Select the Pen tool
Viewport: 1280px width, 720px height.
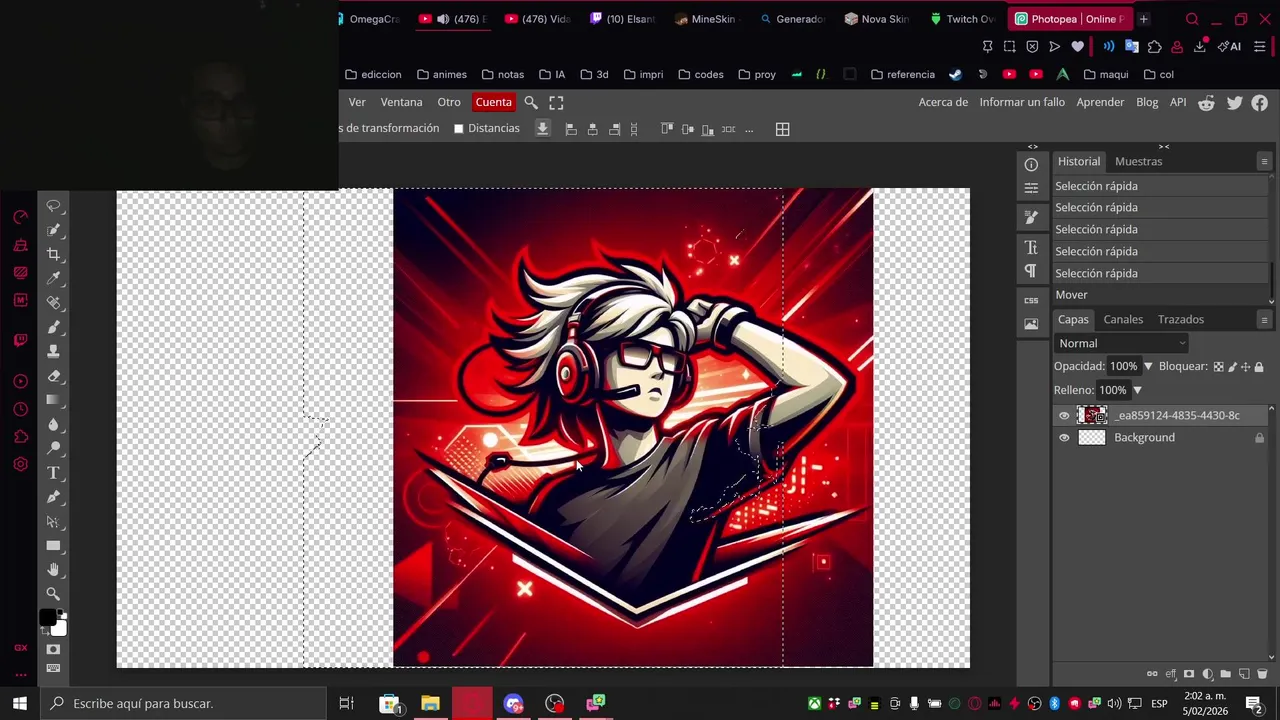(54, 497)
